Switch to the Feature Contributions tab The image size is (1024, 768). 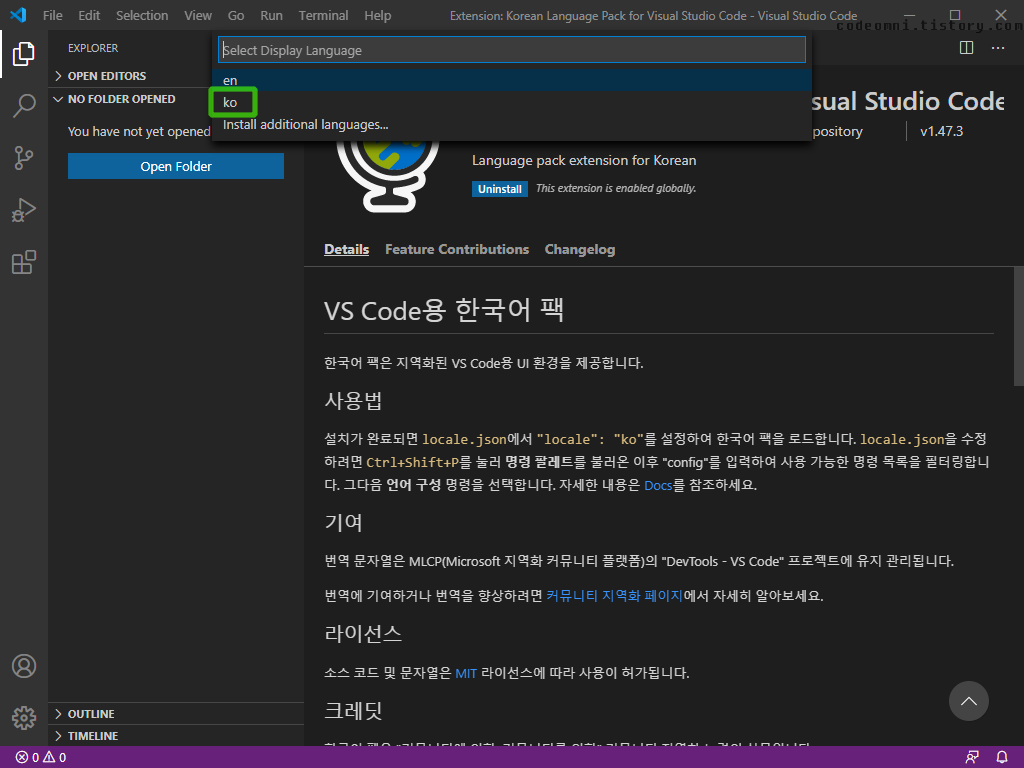[x=456, y=249]
